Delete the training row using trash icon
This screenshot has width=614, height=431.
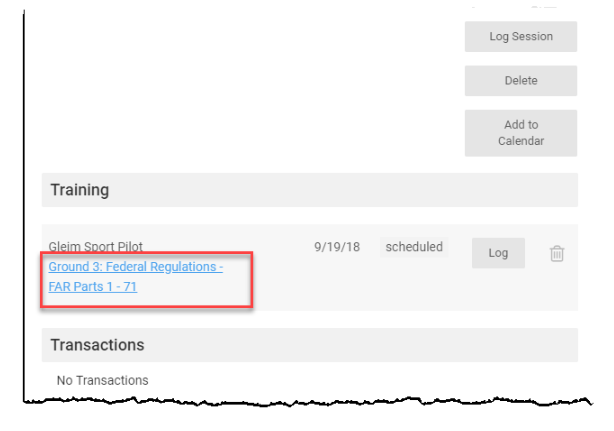[556, 253]
